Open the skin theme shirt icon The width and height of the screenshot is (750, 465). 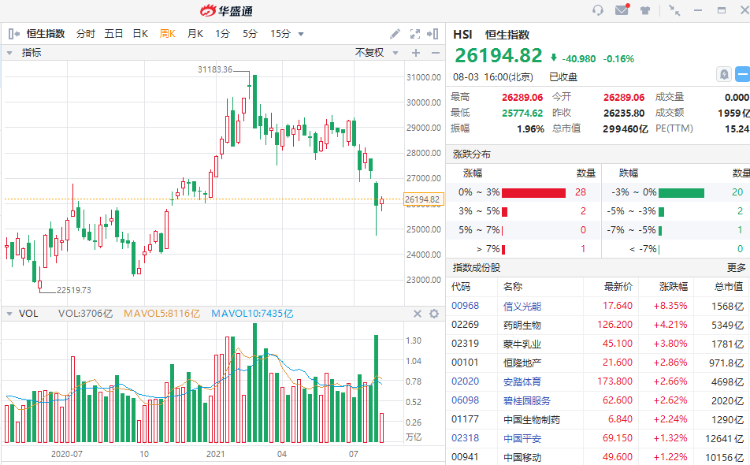click(x=645, y=11)
